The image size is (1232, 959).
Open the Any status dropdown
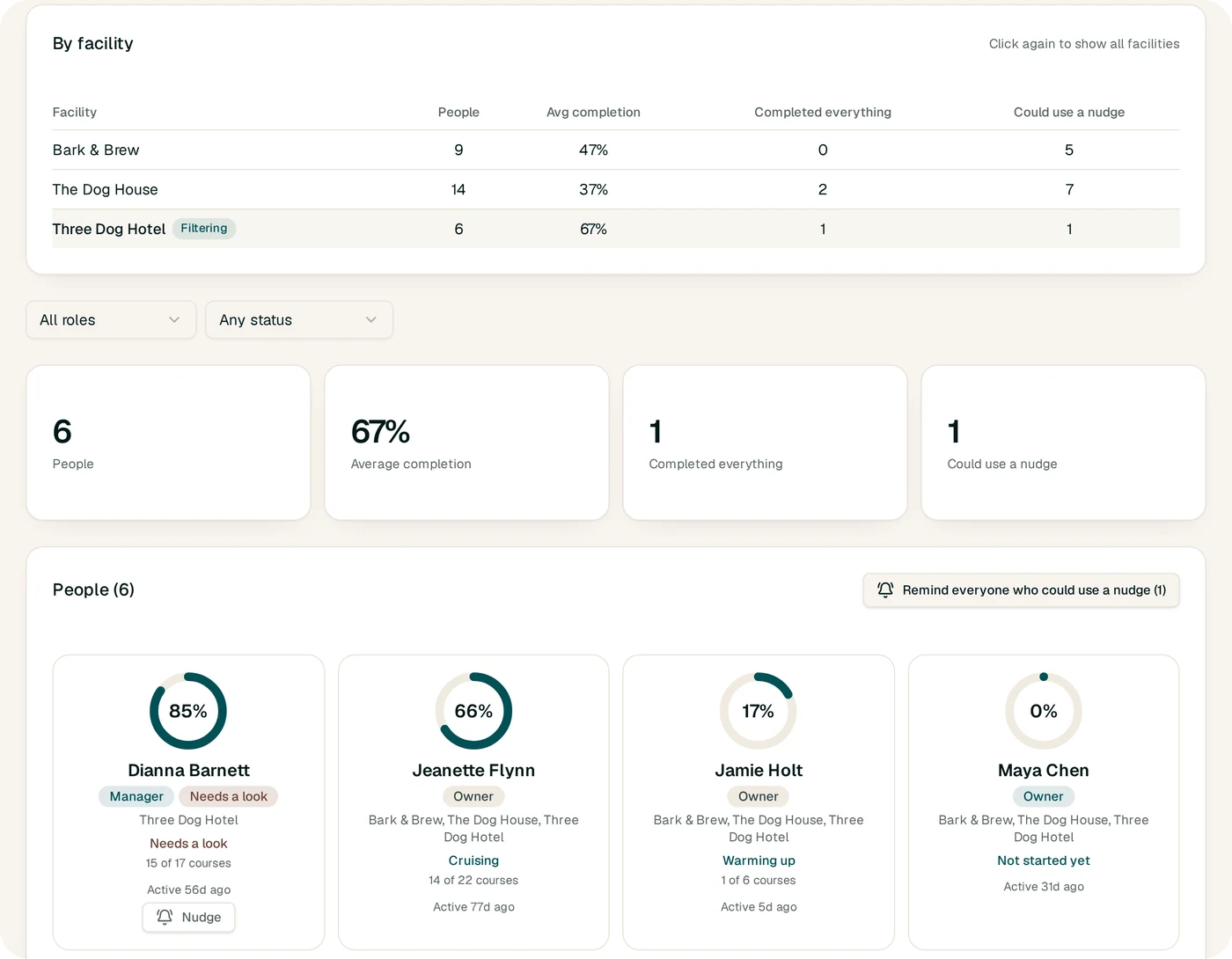pyautogui.click(x=299, y=320)
